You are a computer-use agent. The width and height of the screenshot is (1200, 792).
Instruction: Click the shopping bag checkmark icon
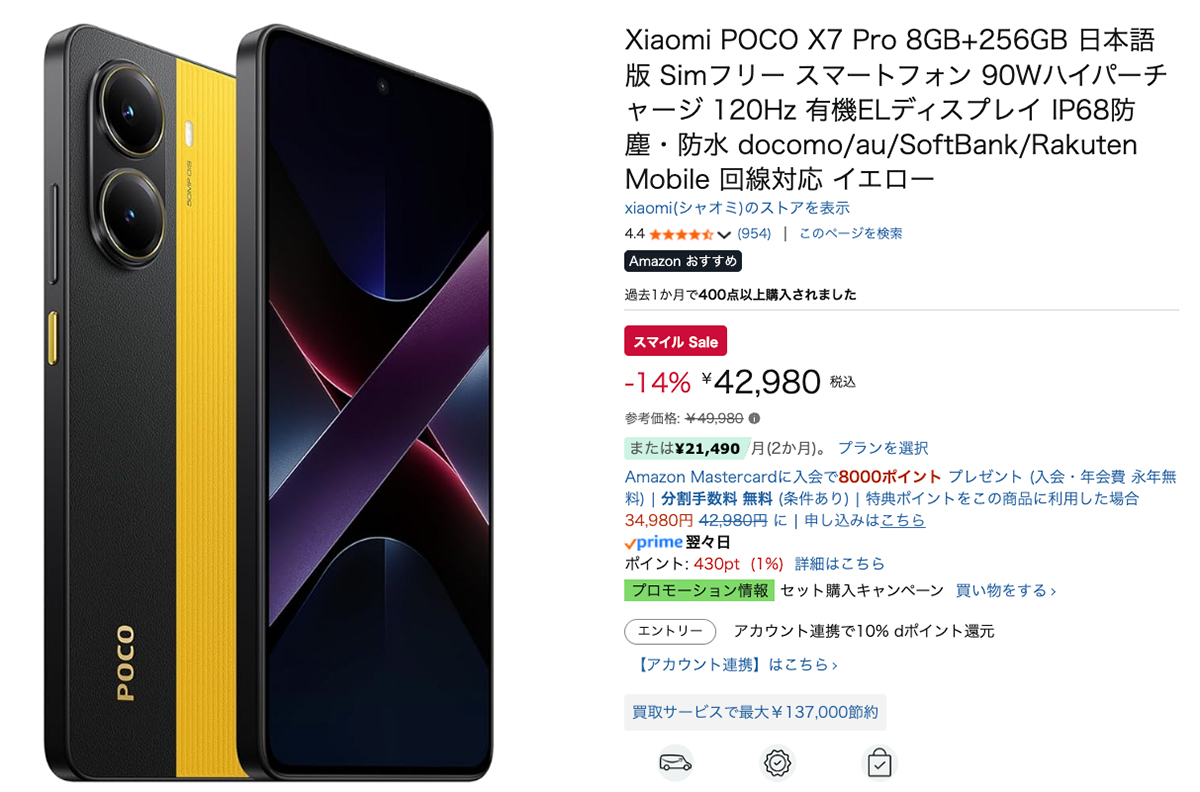tap(879, 763)
